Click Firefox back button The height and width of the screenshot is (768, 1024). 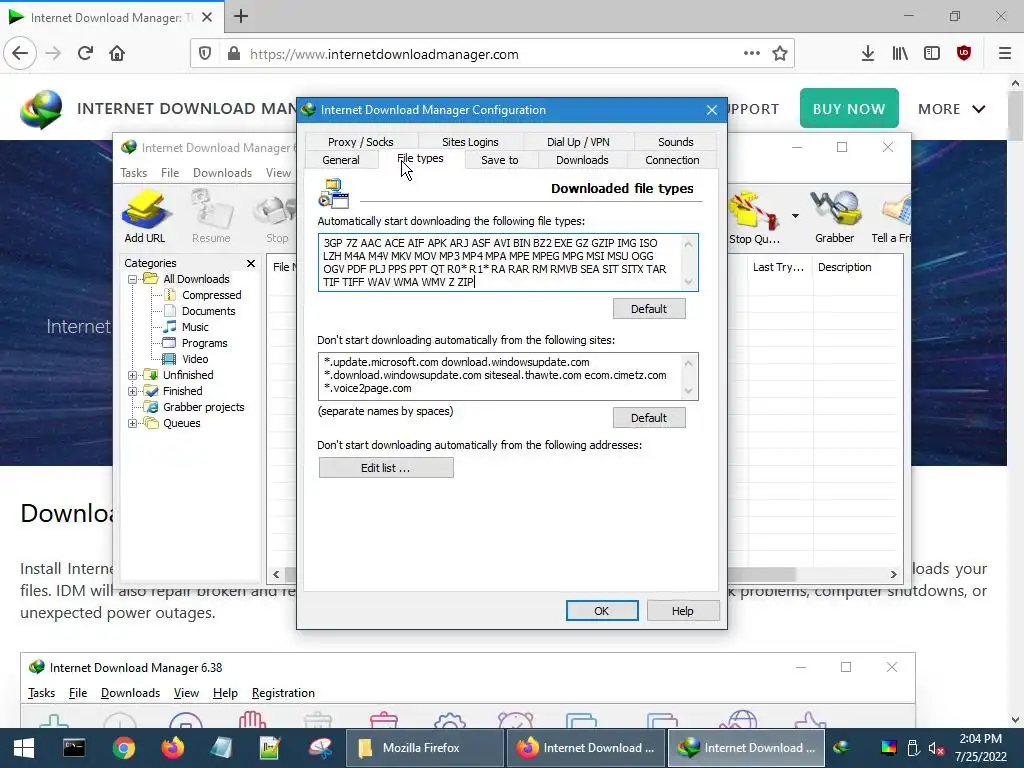[20, 54]
